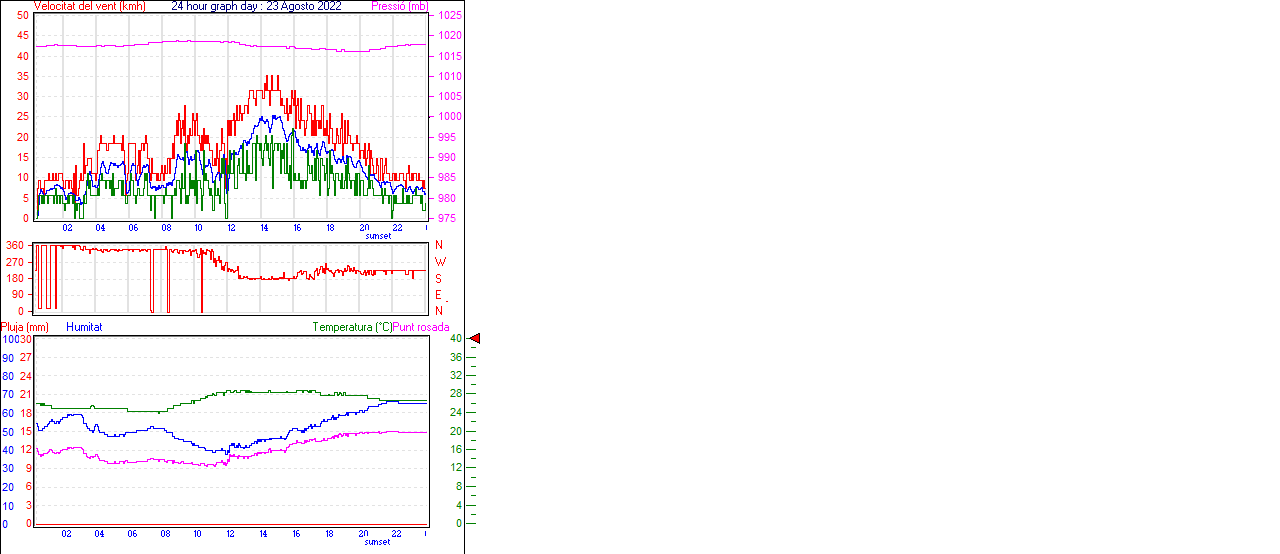Click the 'Pressió (mb)' axis label
This screenshot has width=1280, height=554.
tap(399, 6)
